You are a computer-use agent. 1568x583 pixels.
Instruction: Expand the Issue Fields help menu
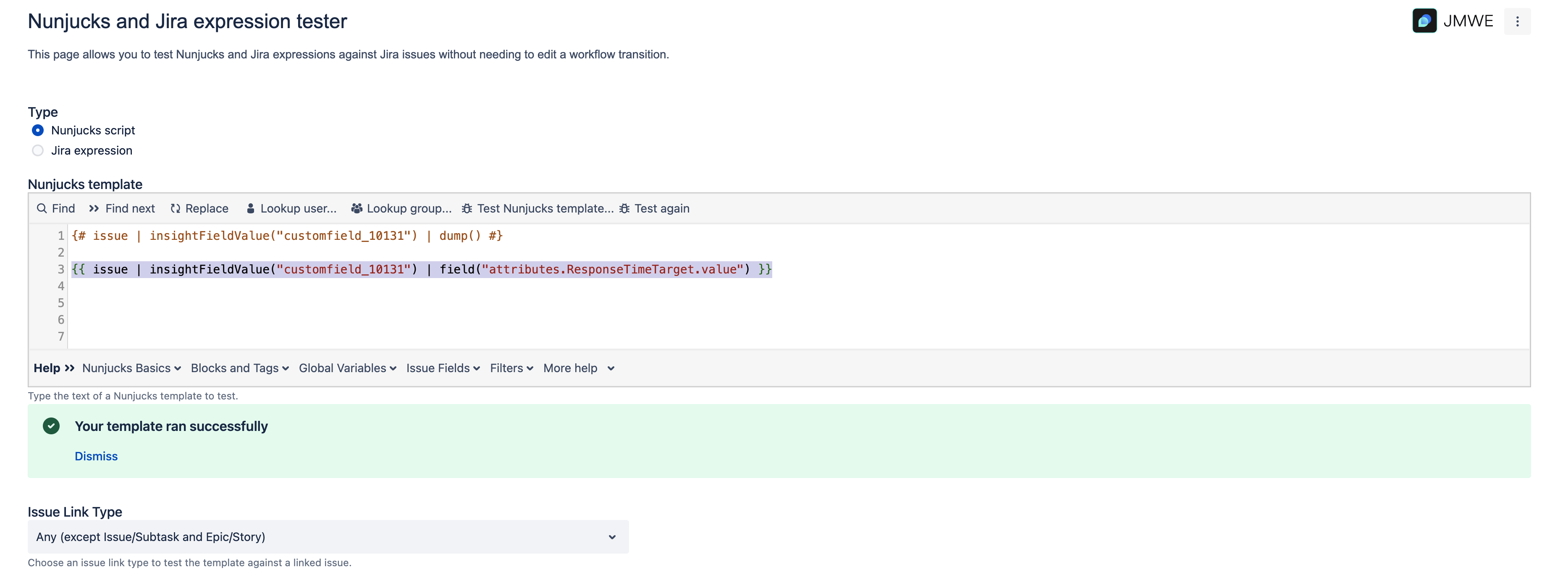tap(443, 368)
